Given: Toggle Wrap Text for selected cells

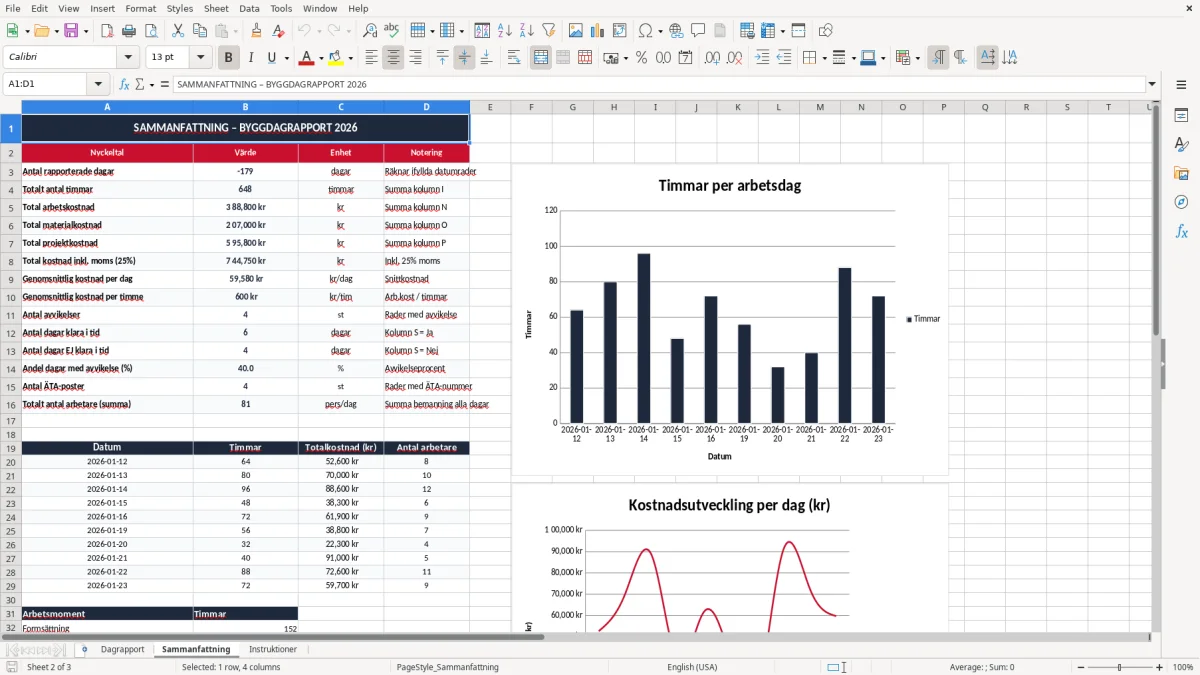Looking at the screenshot, I should (x=514, y=58).
